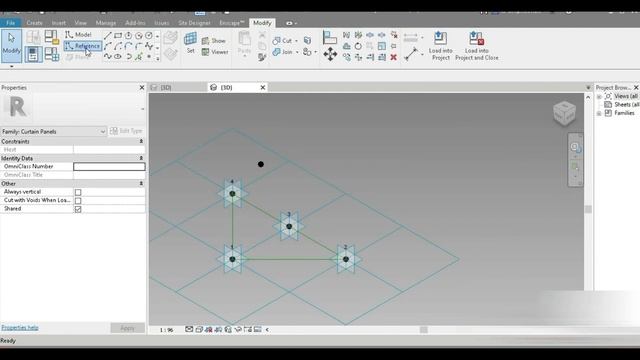Click the Visual Style view control icon
Screen dimensions: 640x360
[x=199, y=329]
